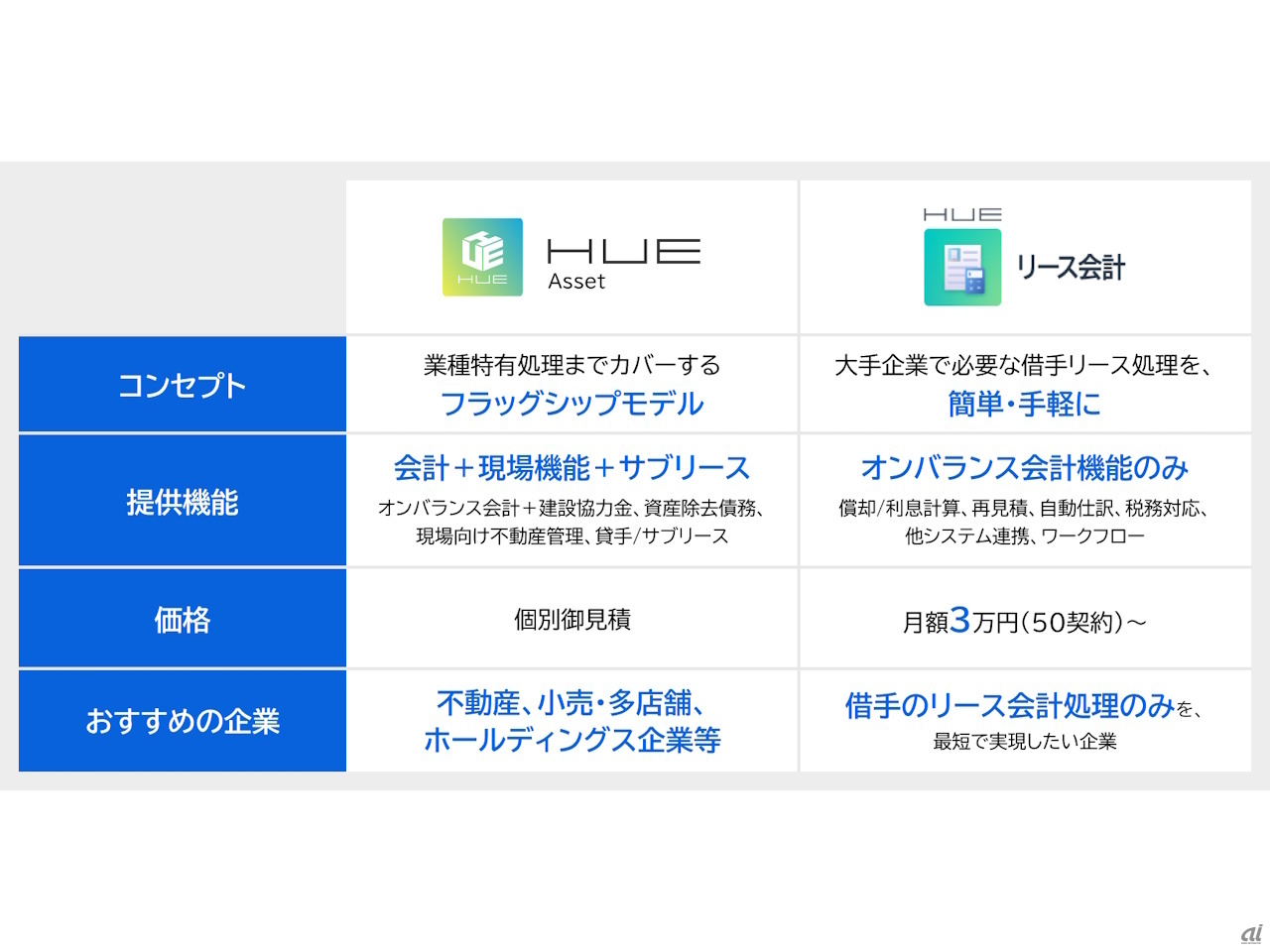Screen dimensions: 1270x952
Task: Click the HUE リース会計 app icon
Action: (962, 267)
